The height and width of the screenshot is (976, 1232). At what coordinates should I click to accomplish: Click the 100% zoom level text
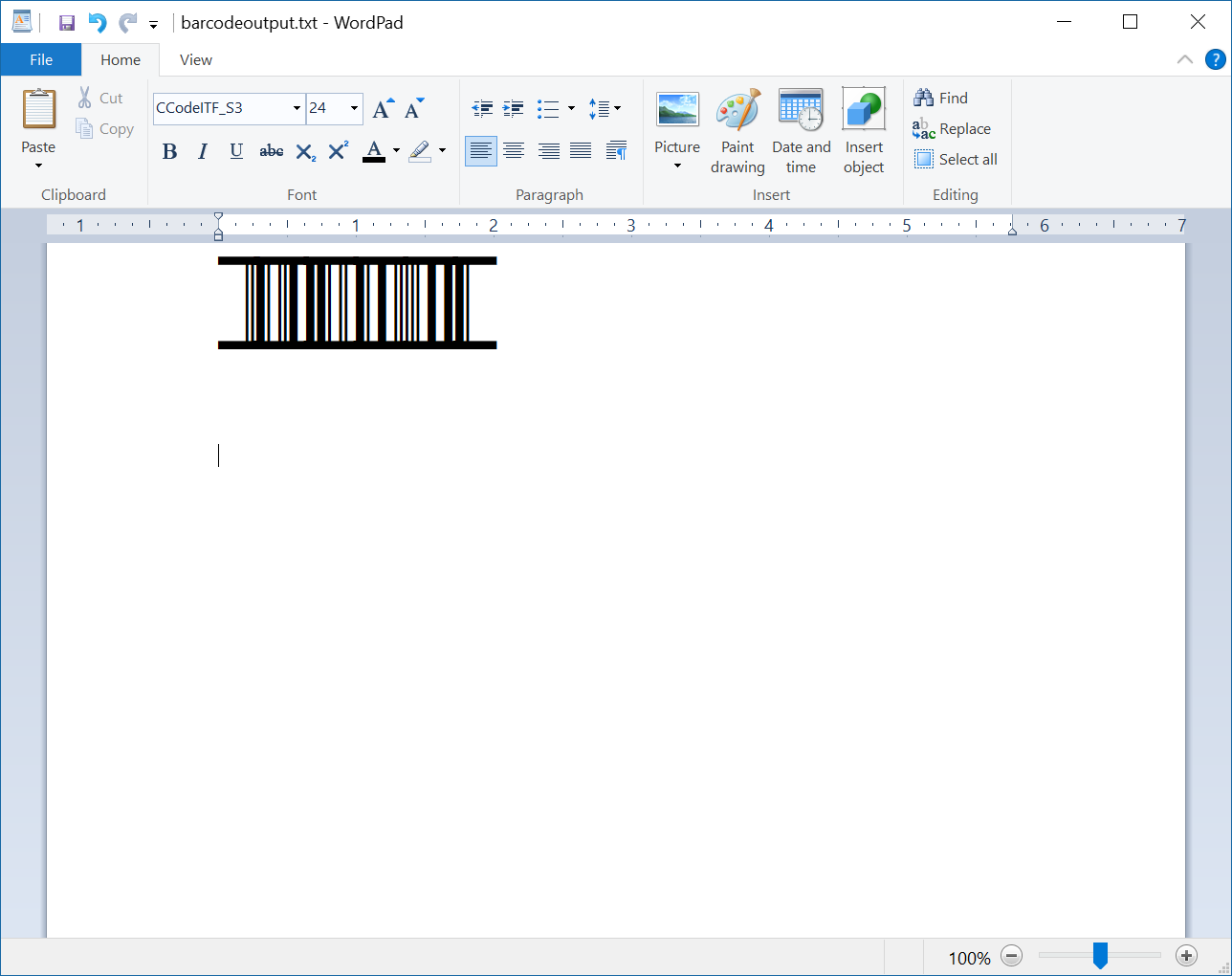[x=969, y=957]
